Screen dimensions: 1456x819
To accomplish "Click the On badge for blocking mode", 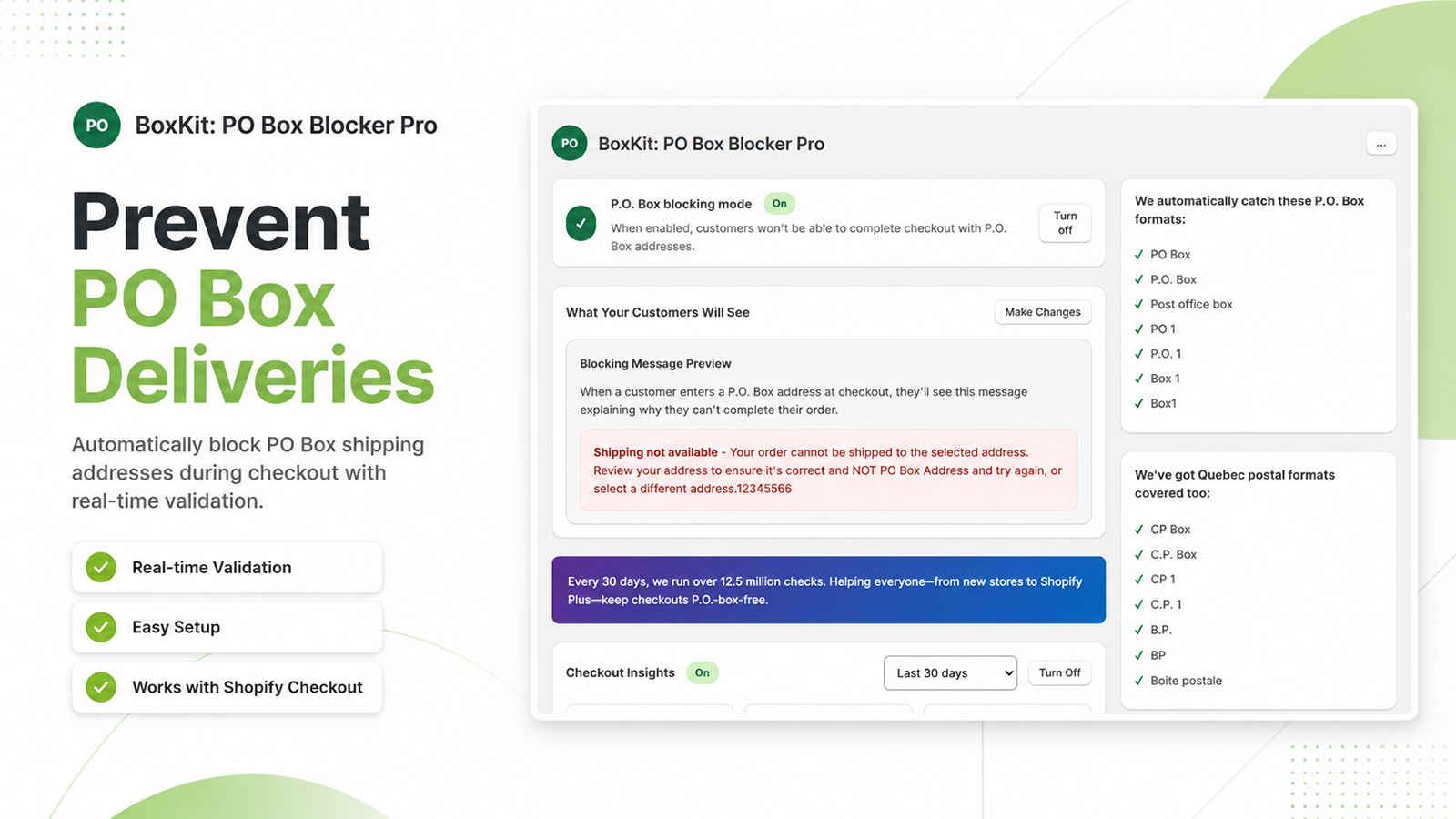I will [x=779, y=204].
